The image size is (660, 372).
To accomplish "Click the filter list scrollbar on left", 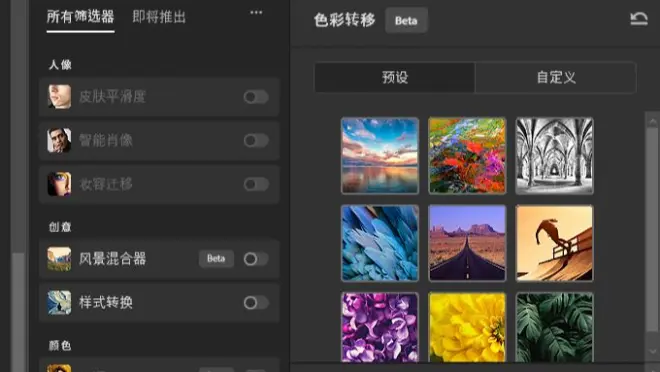I will pyautogui.click(x=18, y=311).
